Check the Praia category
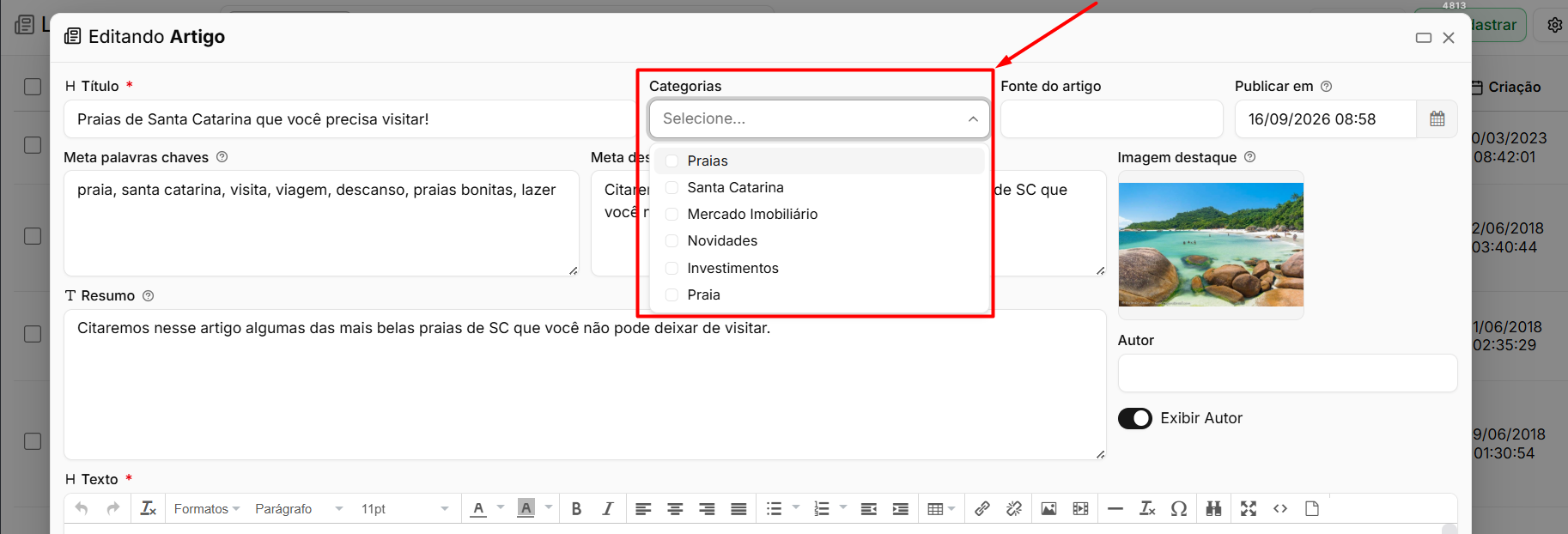Image resolution: width=1568 pixels, height=534 pixels. [672, 295]
